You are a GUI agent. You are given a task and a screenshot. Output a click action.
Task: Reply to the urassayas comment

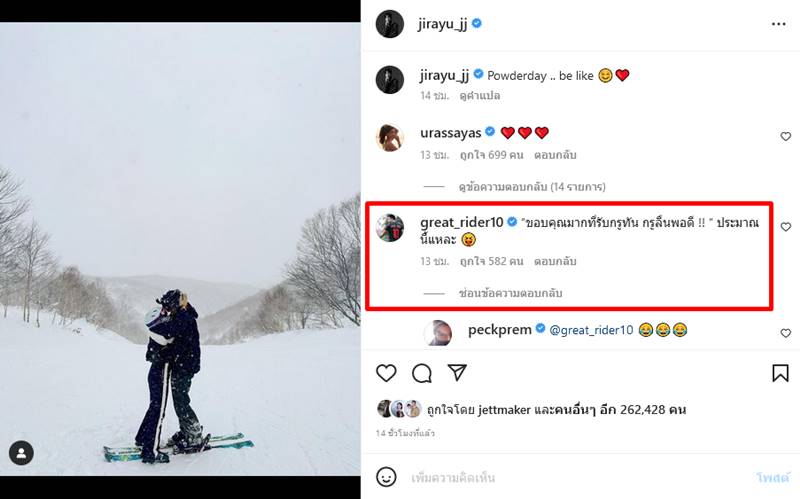click(555, 156)
